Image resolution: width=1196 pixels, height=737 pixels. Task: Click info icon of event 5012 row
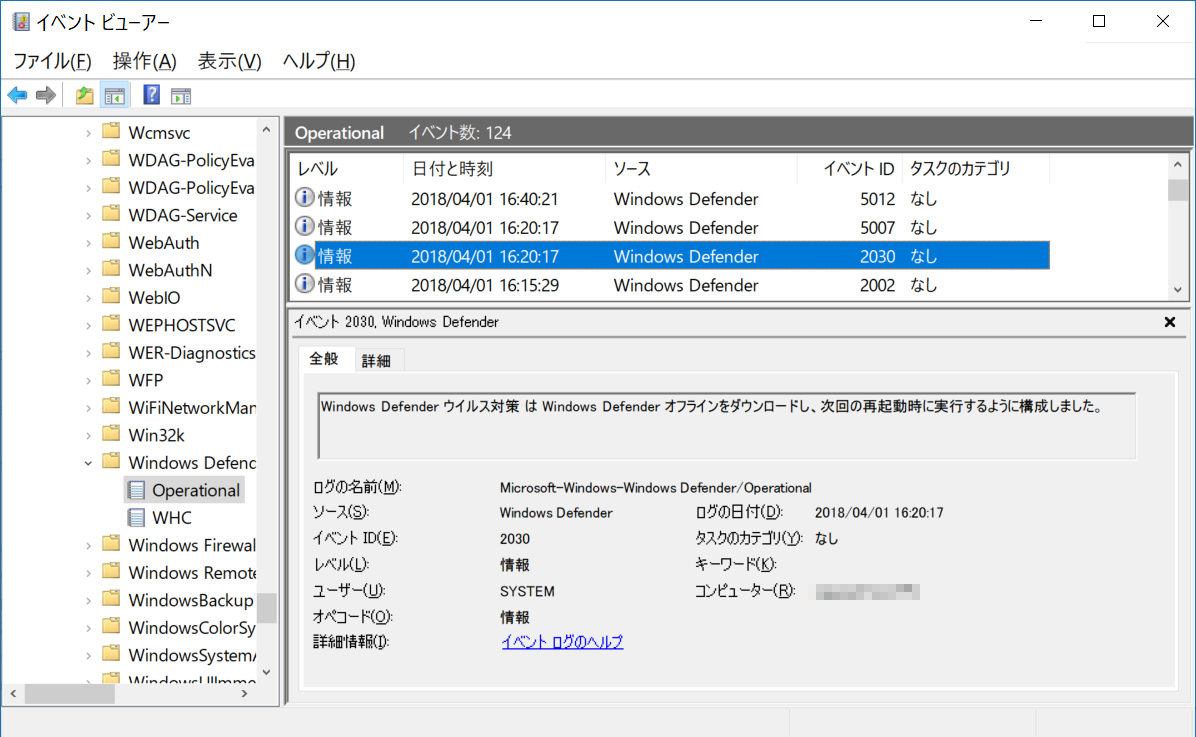coord(304,198)
